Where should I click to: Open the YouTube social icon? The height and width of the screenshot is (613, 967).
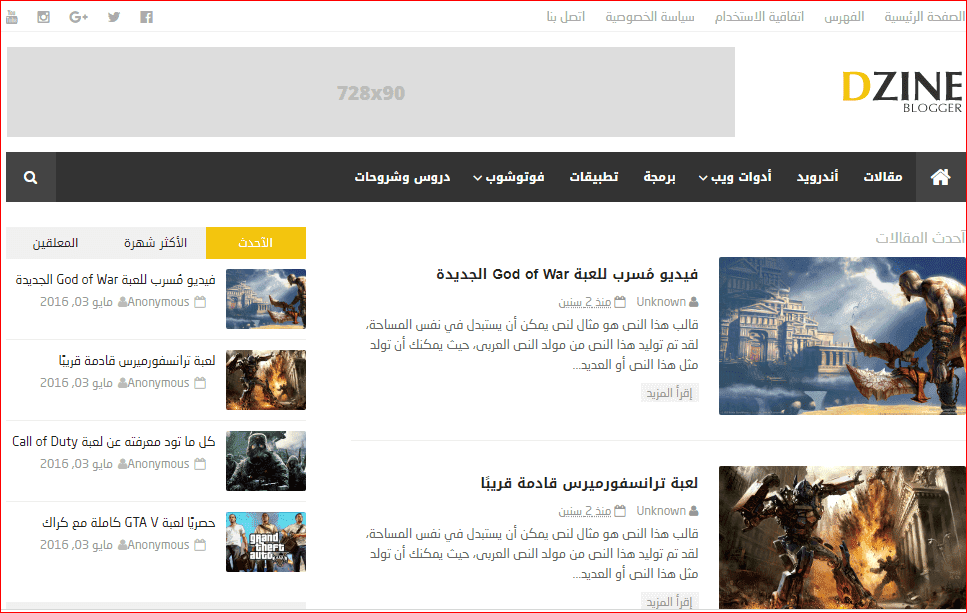12,17
